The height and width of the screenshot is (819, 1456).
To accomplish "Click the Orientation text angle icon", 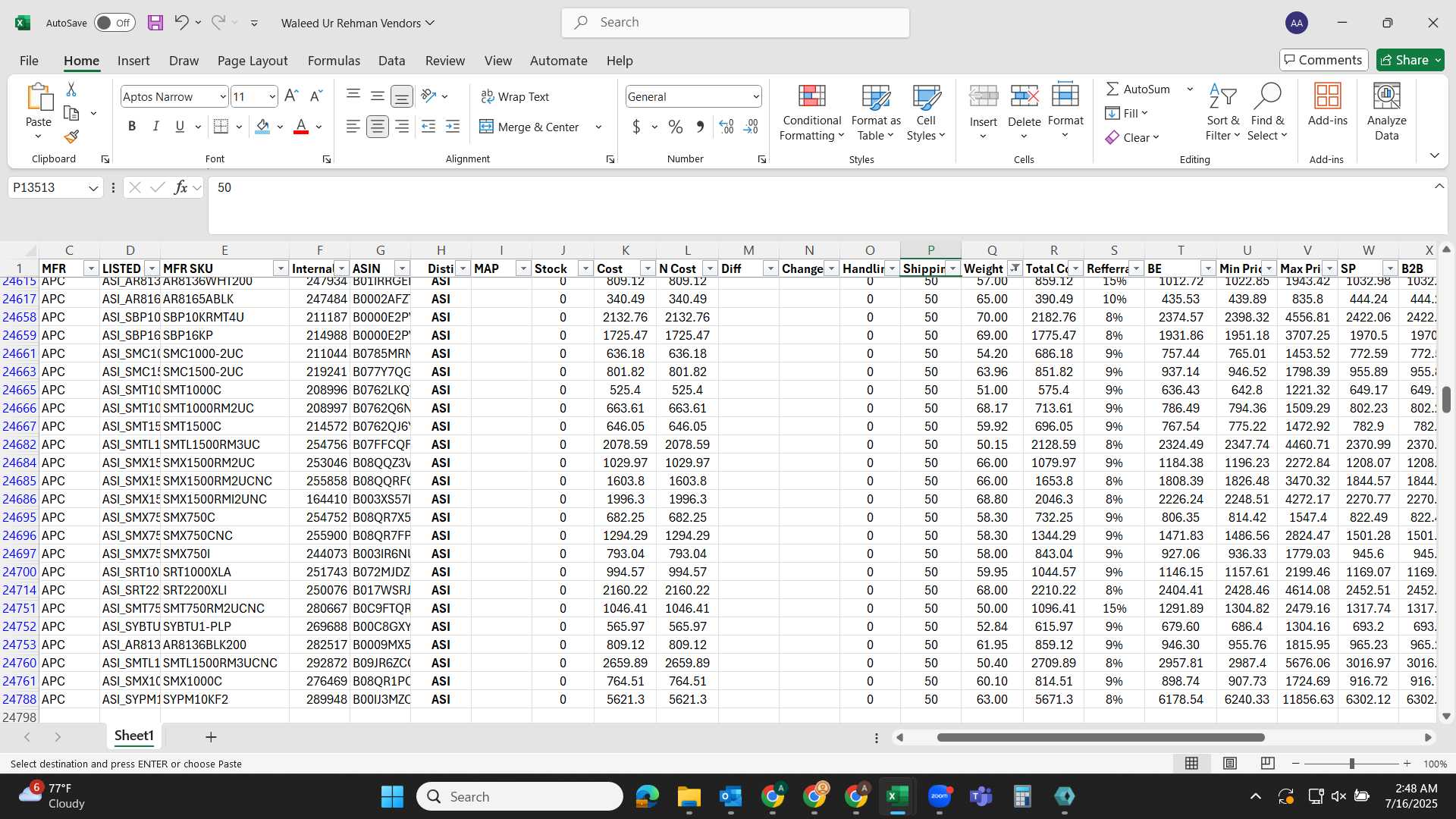I will [428, 96].
